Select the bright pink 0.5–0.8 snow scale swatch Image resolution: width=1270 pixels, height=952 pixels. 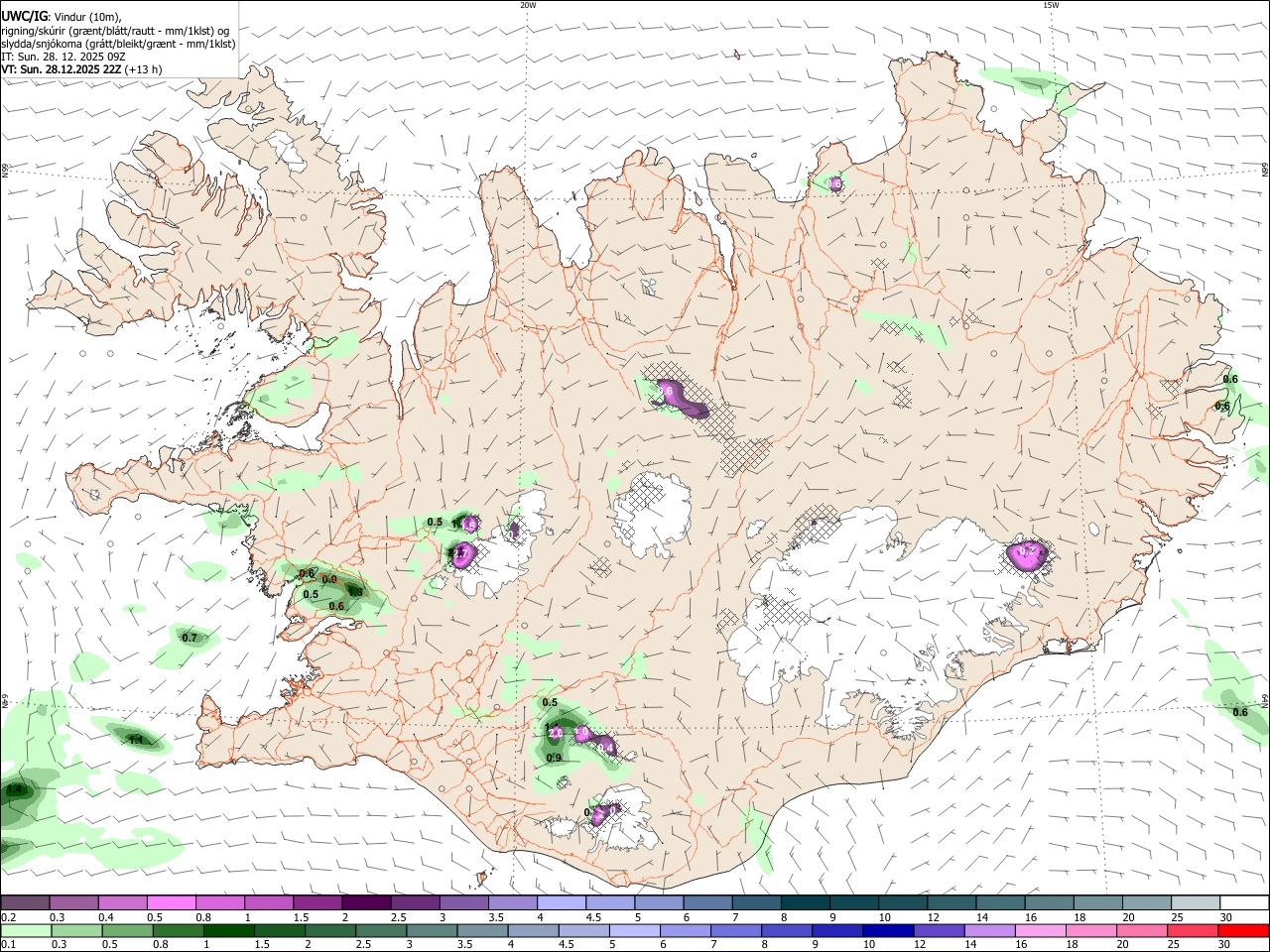[171, 902]
